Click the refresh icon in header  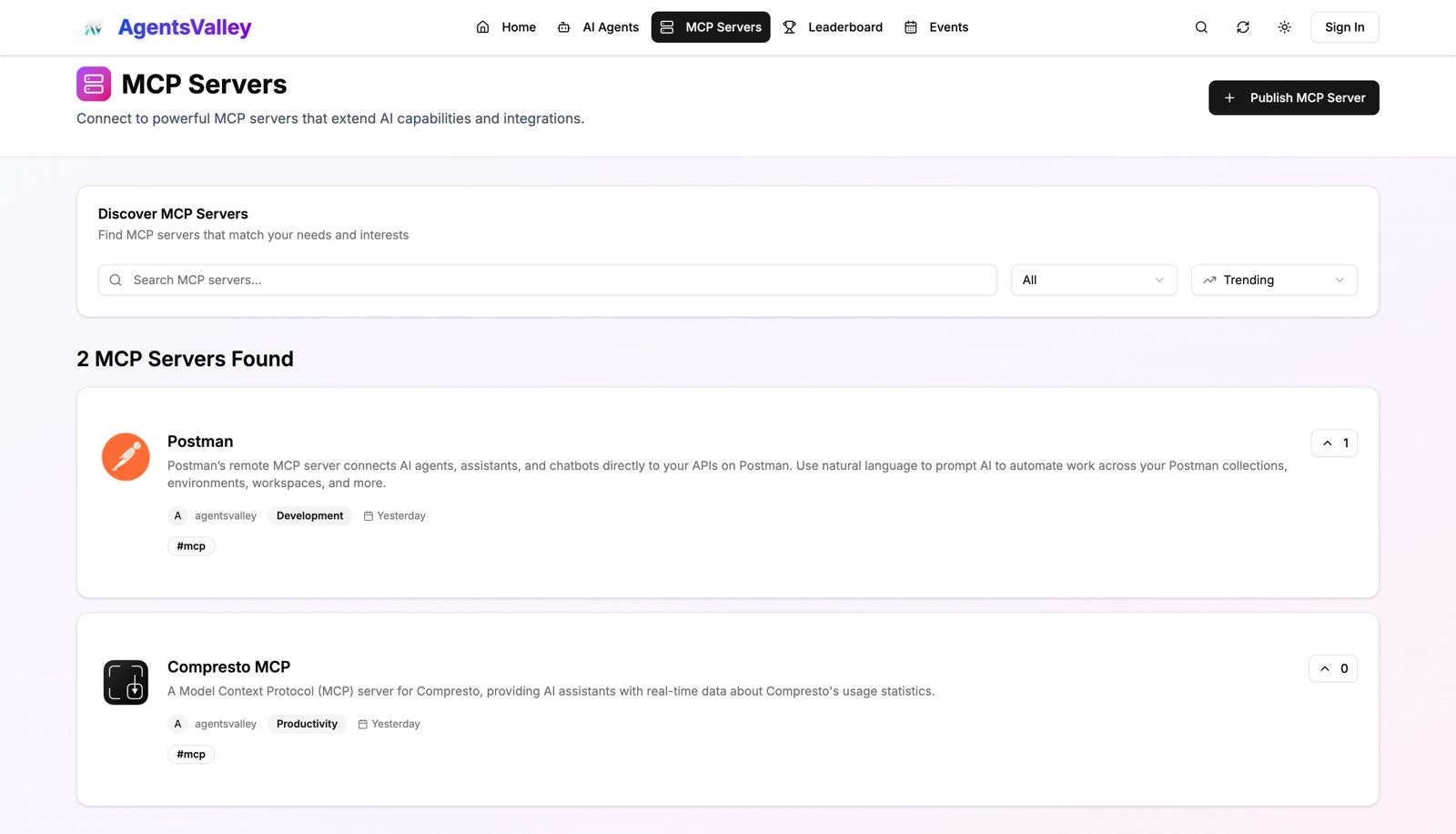(1243, 27)
